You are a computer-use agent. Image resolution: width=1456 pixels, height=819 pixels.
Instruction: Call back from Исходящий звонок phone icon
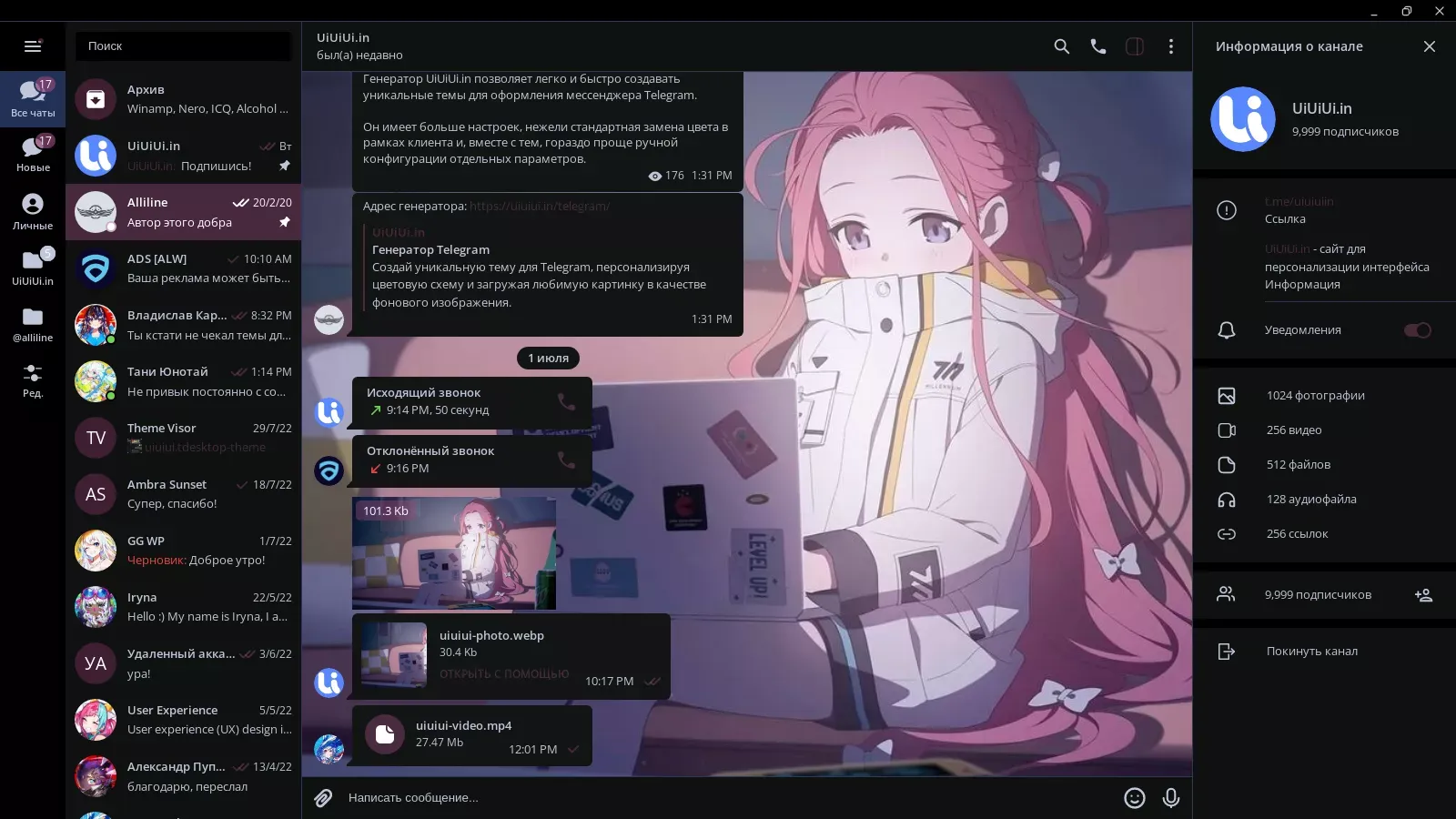tap(566, 401)
